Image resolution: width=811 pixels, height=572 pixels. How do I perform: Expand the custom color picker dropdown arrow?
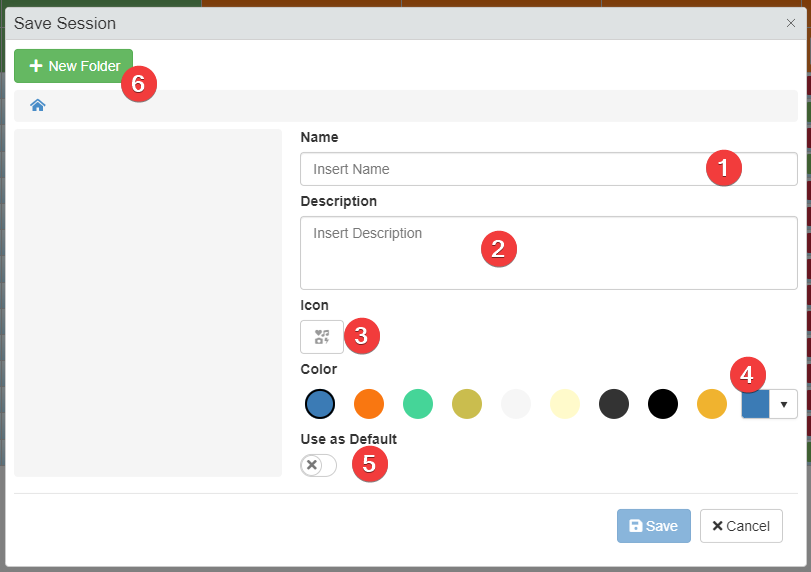click(783, 404)
